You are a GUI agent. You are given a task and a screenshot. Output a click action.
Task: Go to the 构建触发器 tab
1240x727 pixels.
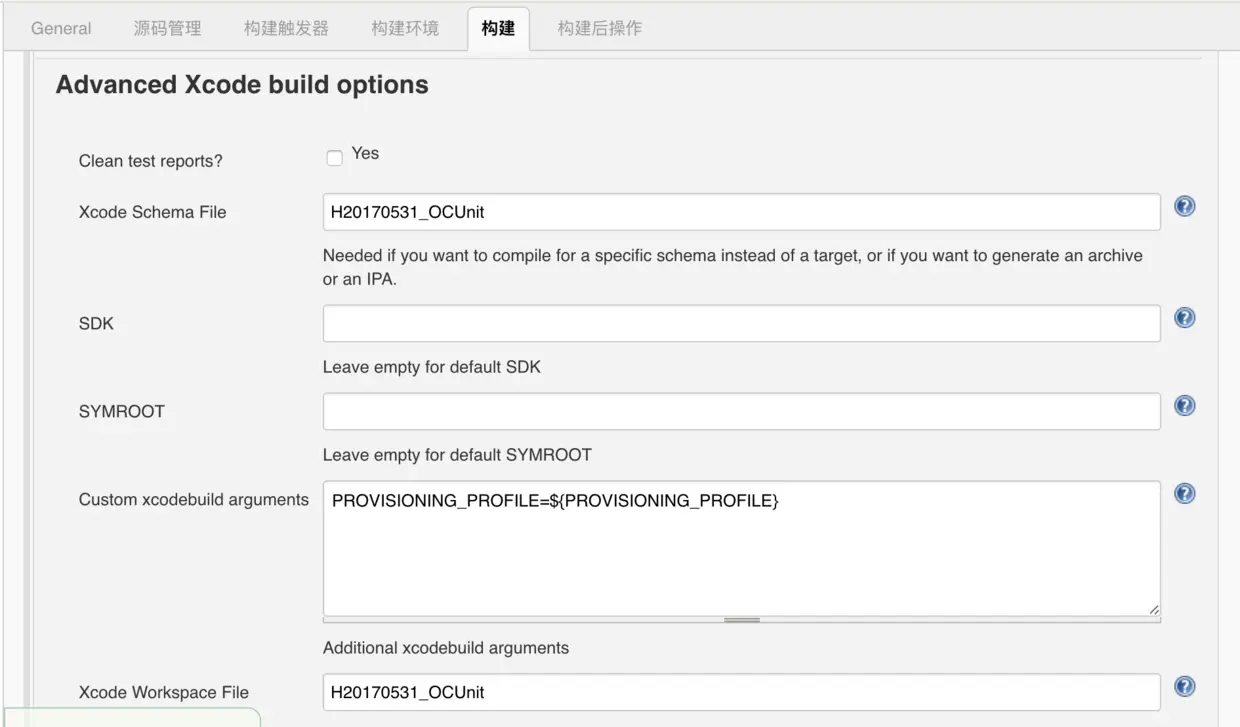[286, 28]
